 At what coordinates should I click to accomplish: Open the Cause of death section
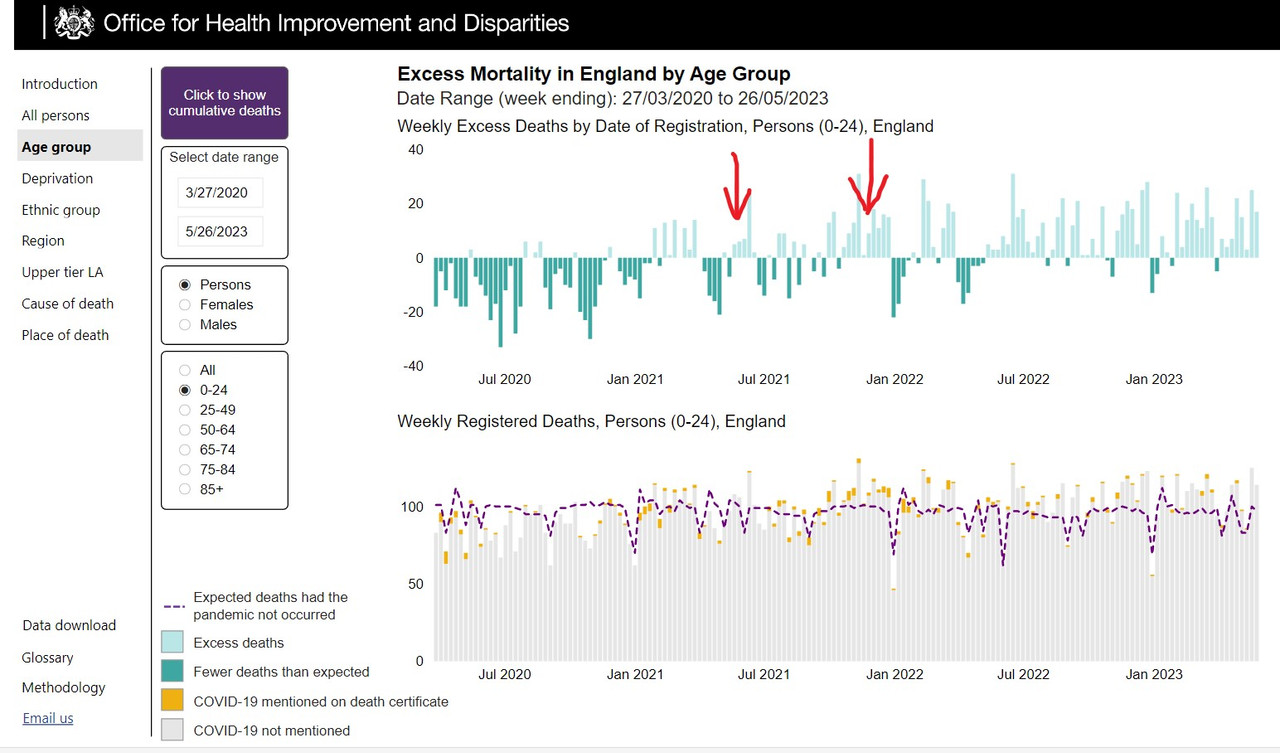68,304
